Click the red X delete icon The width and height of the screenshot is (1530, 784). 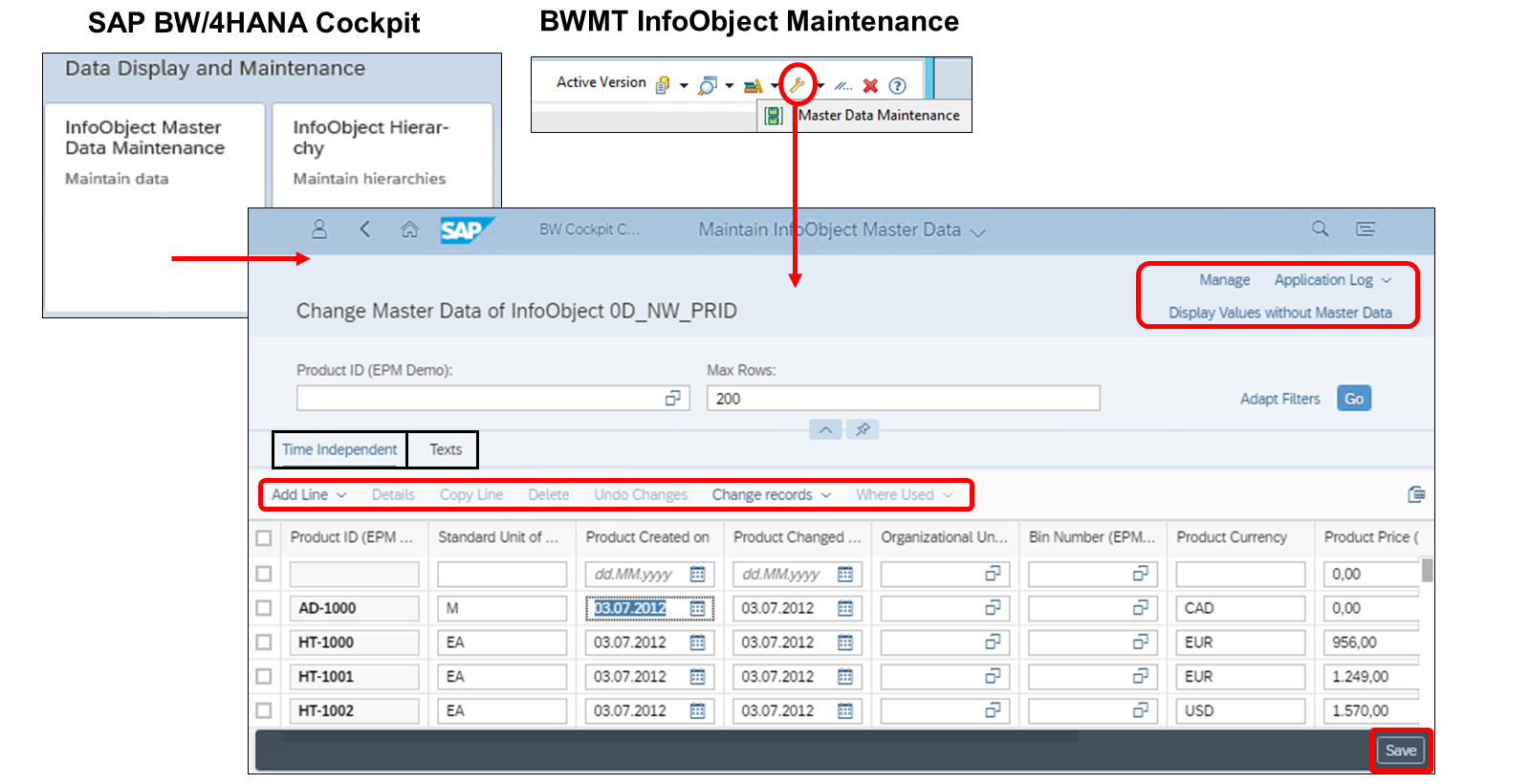870,86
